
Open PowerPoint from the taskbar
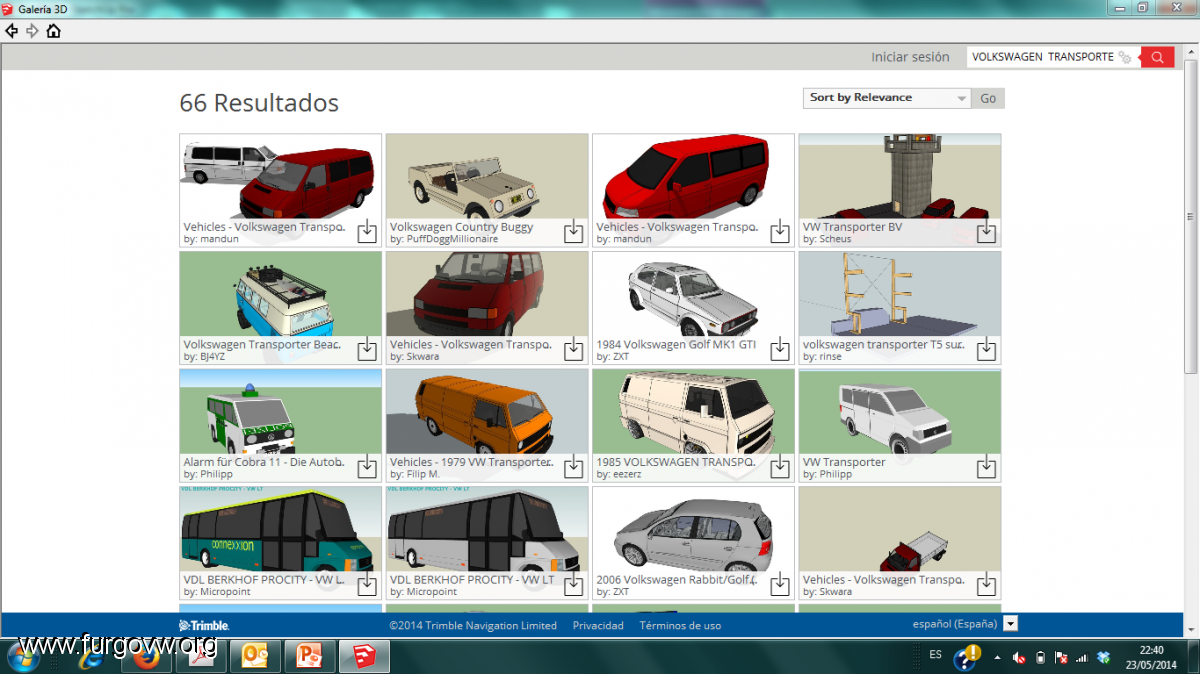pyautogui.click(x=310, y=657)
